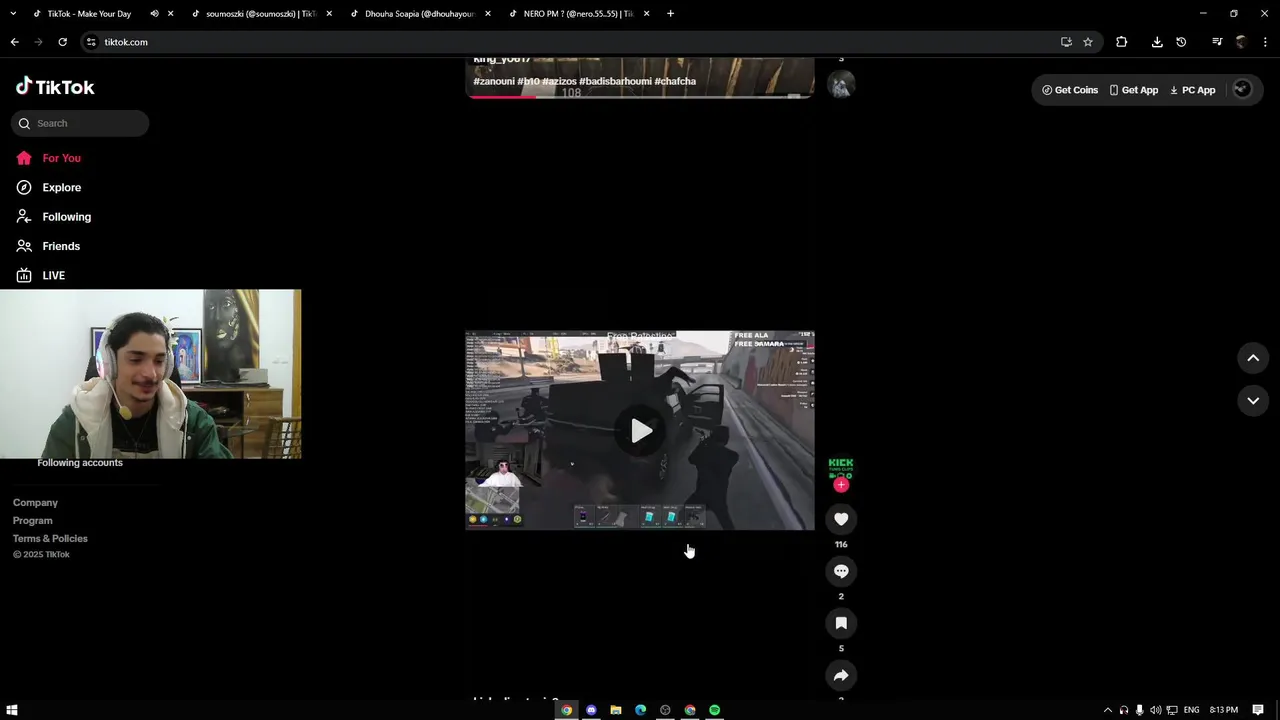The width and height of the screenshot is (1280, 720).
Task: Open the browser history clock icon
Action: (x=1181, y=42)
